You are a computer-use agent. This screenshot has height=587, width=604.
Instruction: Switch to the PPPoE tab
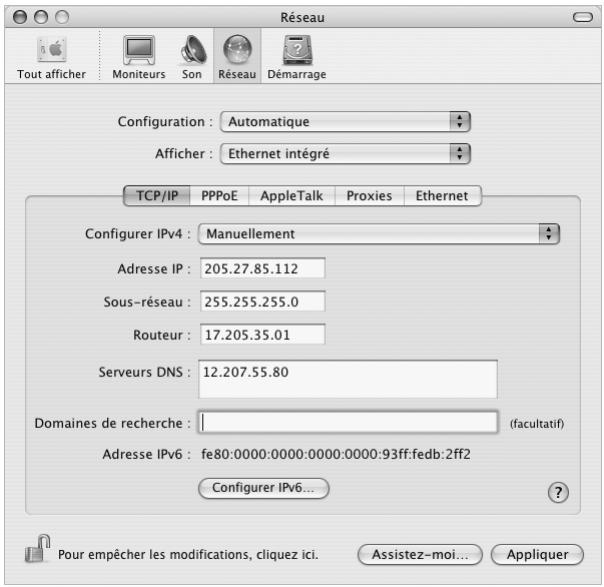coord(219,196)
